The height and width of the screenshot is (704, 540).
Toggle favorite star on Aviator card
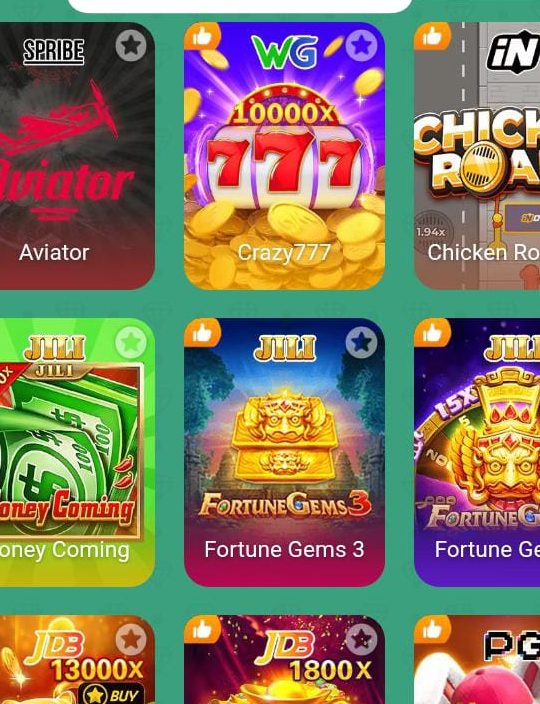click(x=131, y=45)
